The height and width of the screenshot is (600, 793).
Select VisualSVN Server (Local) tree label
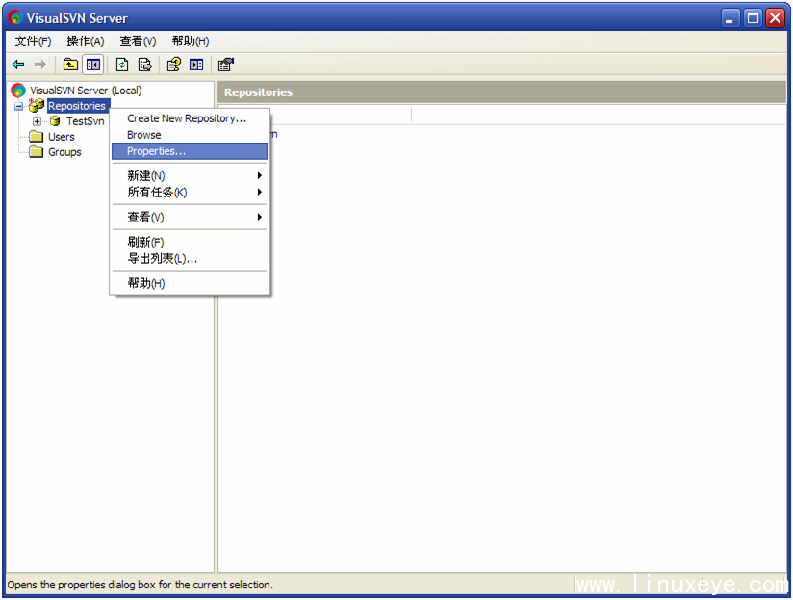tap(85, 91)
